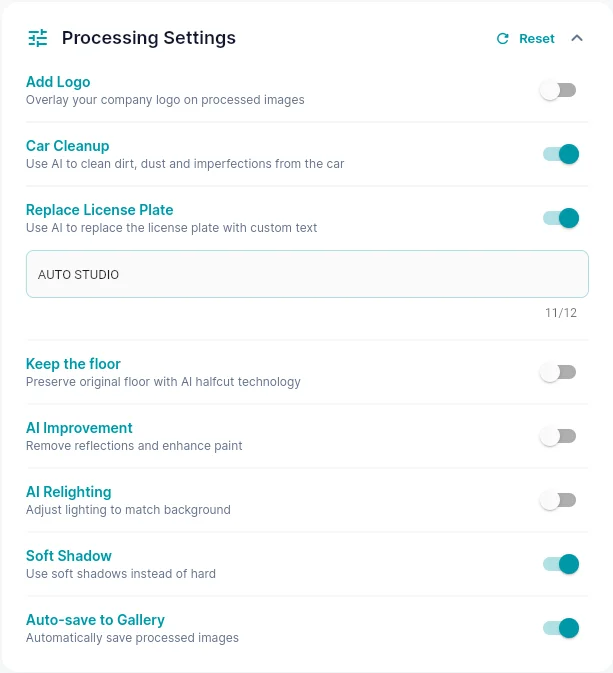This screenshot has width=613, height=673.
Task: Click the Processing Settings sliders icon
Action: click(x=38, y=38)
